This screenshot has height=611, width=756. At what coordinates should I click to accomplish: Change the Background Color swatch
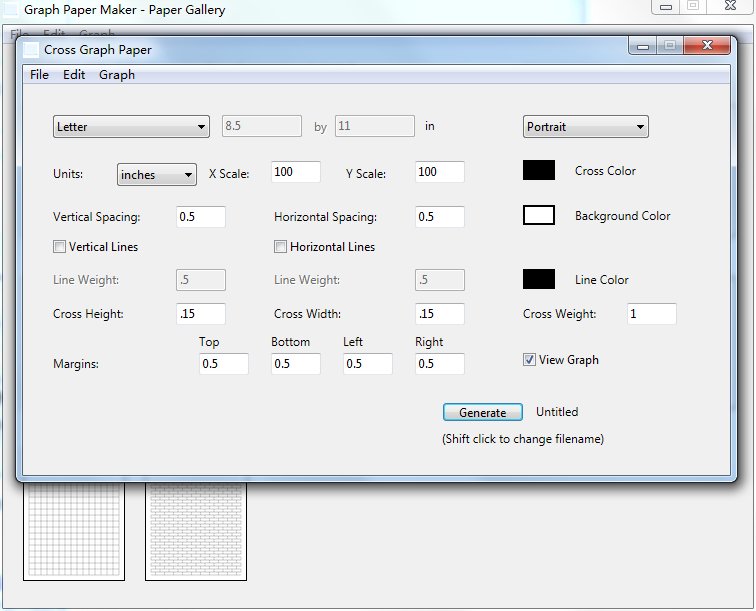point(539,215)
